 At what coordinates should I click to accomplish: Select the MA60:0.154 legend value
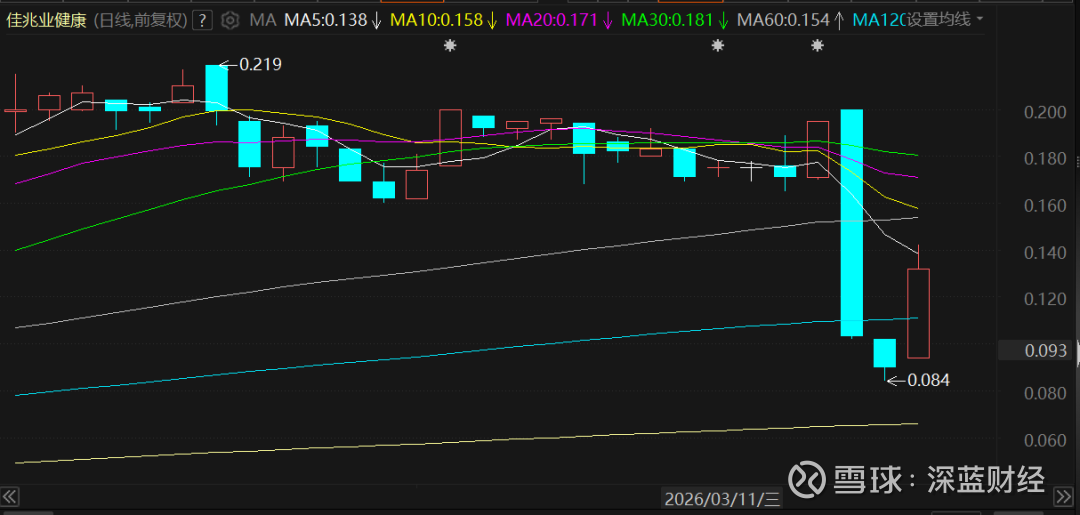[791, 19]
